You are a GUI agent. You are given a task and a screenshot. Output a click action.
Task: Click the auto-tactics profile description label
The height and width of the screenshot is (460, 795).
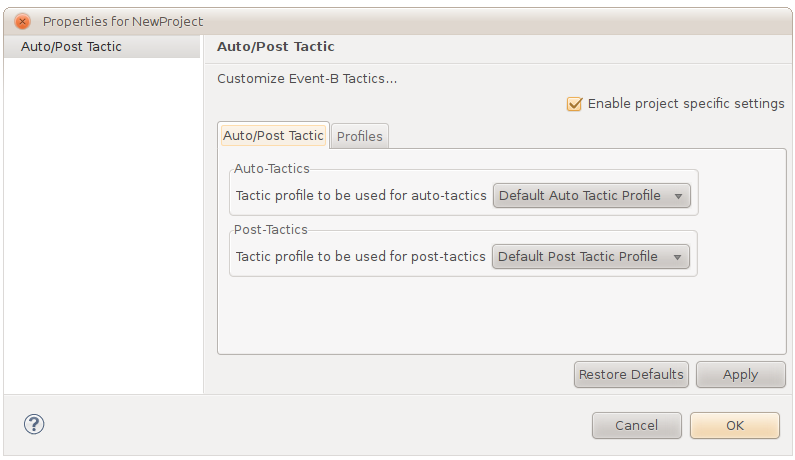[361, 196]
